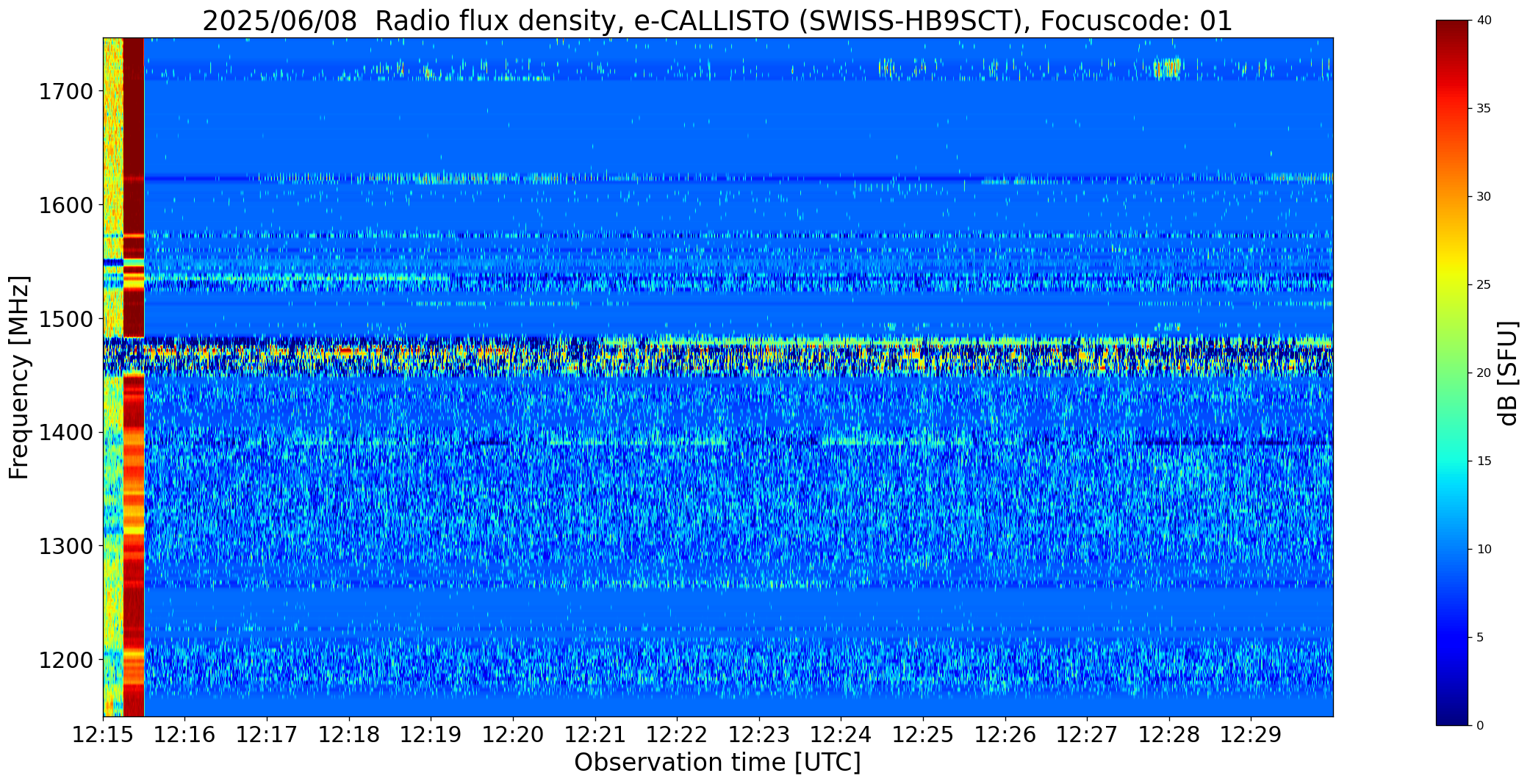Screen dimensions: 1530x784
Task: Click the 12:15 time tick label
Action: point(103,735)
